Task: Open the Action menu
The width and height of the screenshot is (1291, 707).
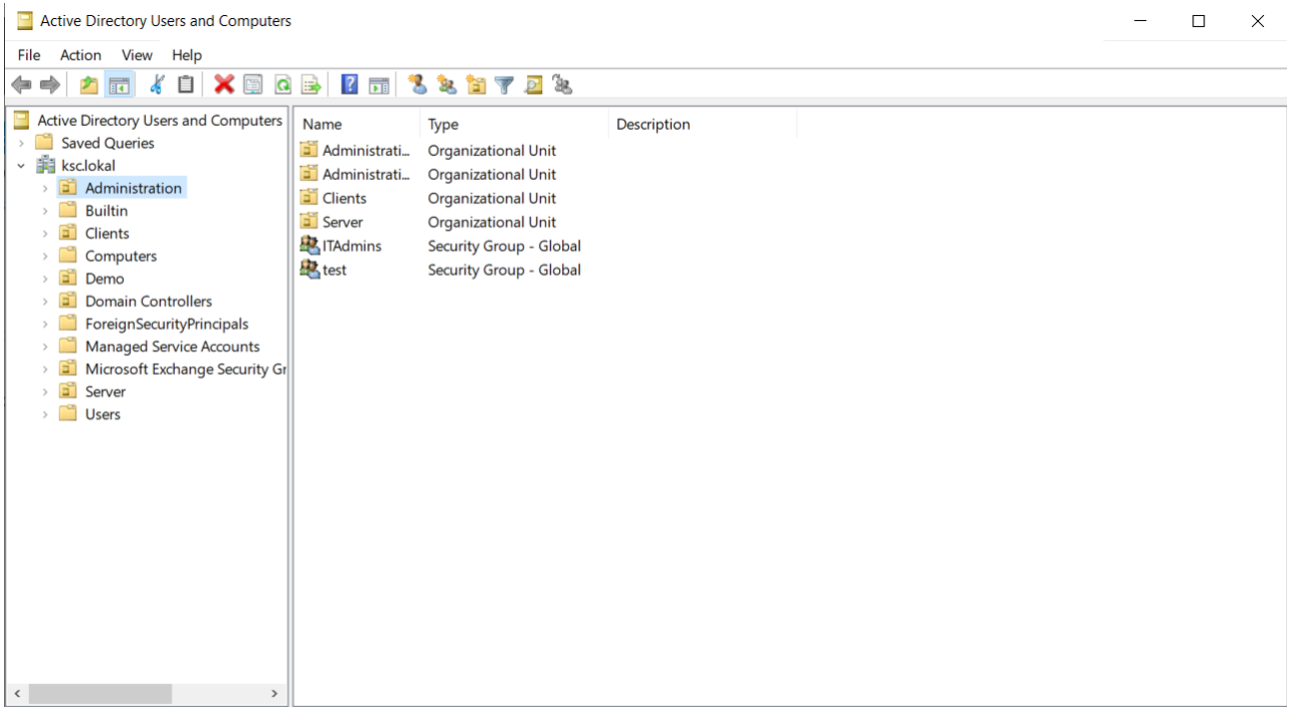Action: tap(80, 55)
